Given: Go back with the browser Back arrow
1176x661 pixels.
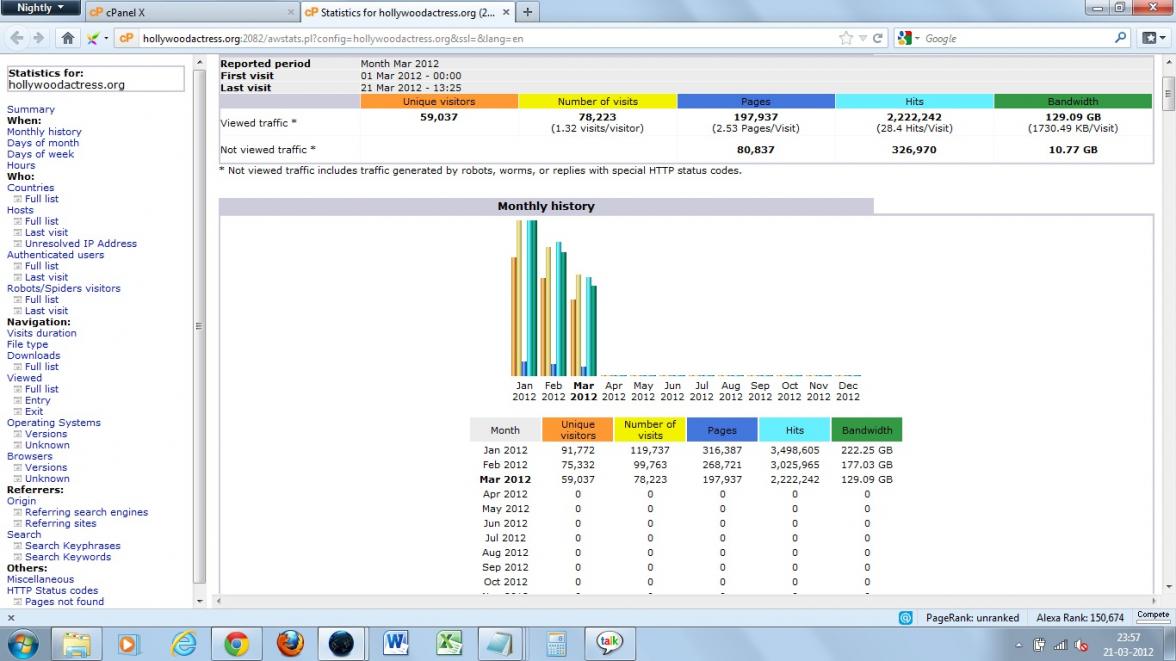Looking at the screenshot, I should pos(16,38).
